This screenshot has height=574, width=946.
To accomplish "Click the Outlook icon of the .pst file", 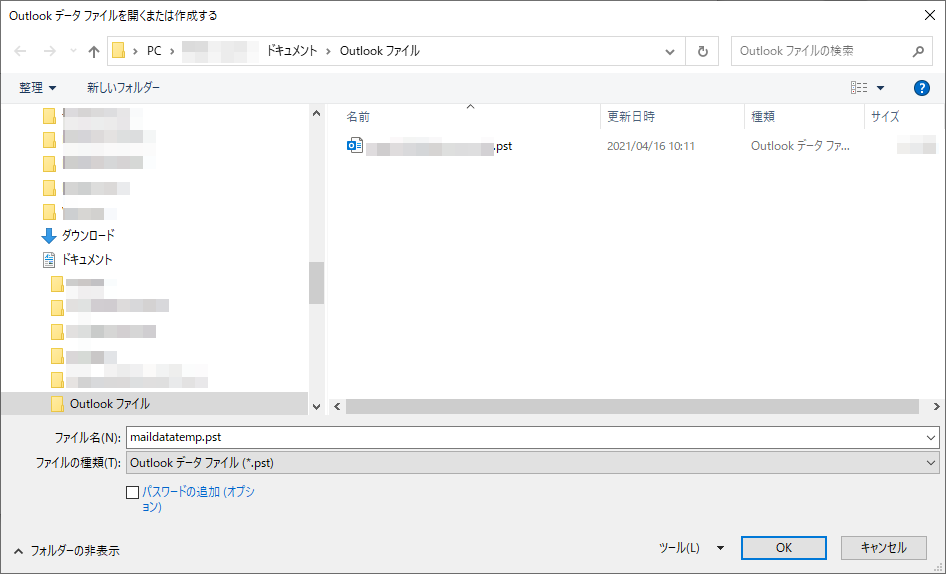I will click(355, 145).
